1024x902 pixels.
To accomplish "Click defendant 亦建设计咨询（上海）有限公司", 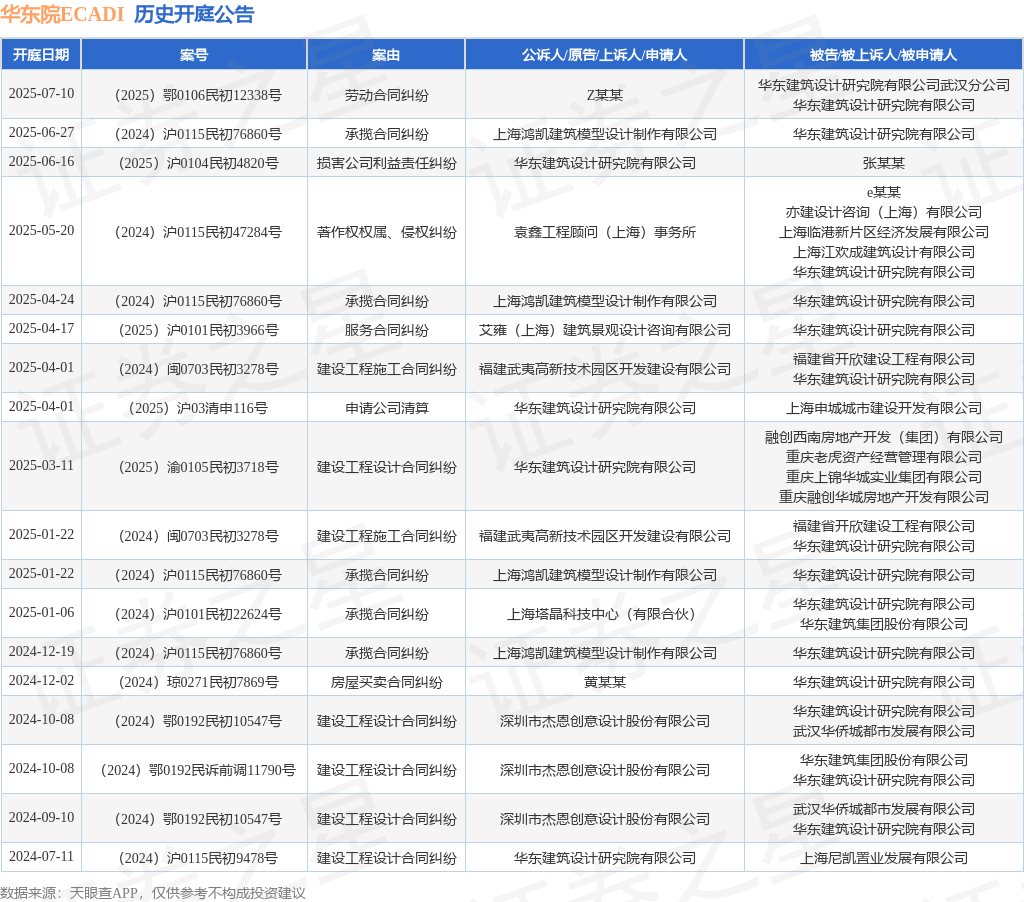I will 884,212.
